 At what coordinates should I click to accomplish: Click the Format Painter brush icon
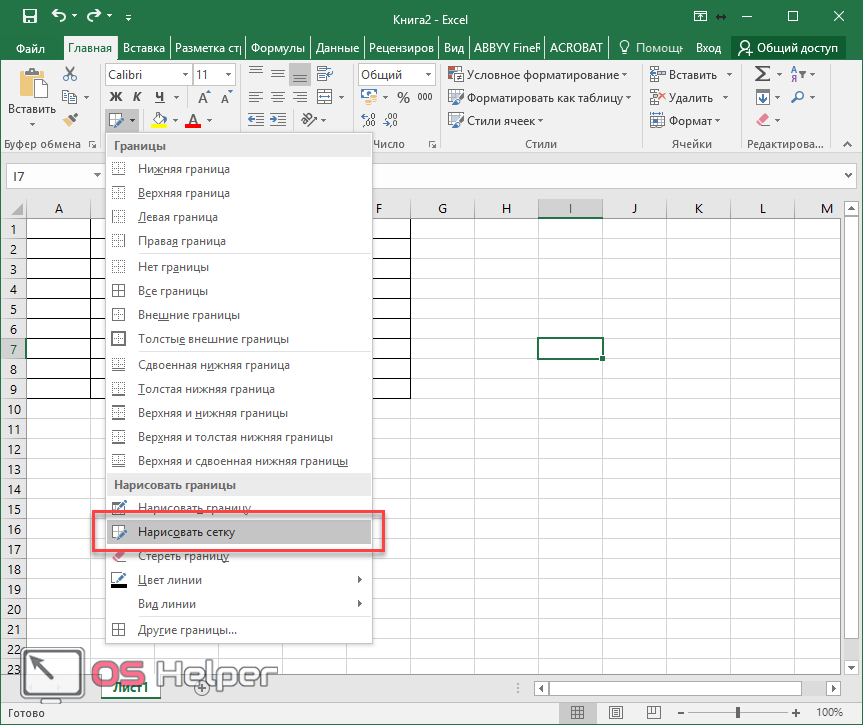click(x=70, y=120)
